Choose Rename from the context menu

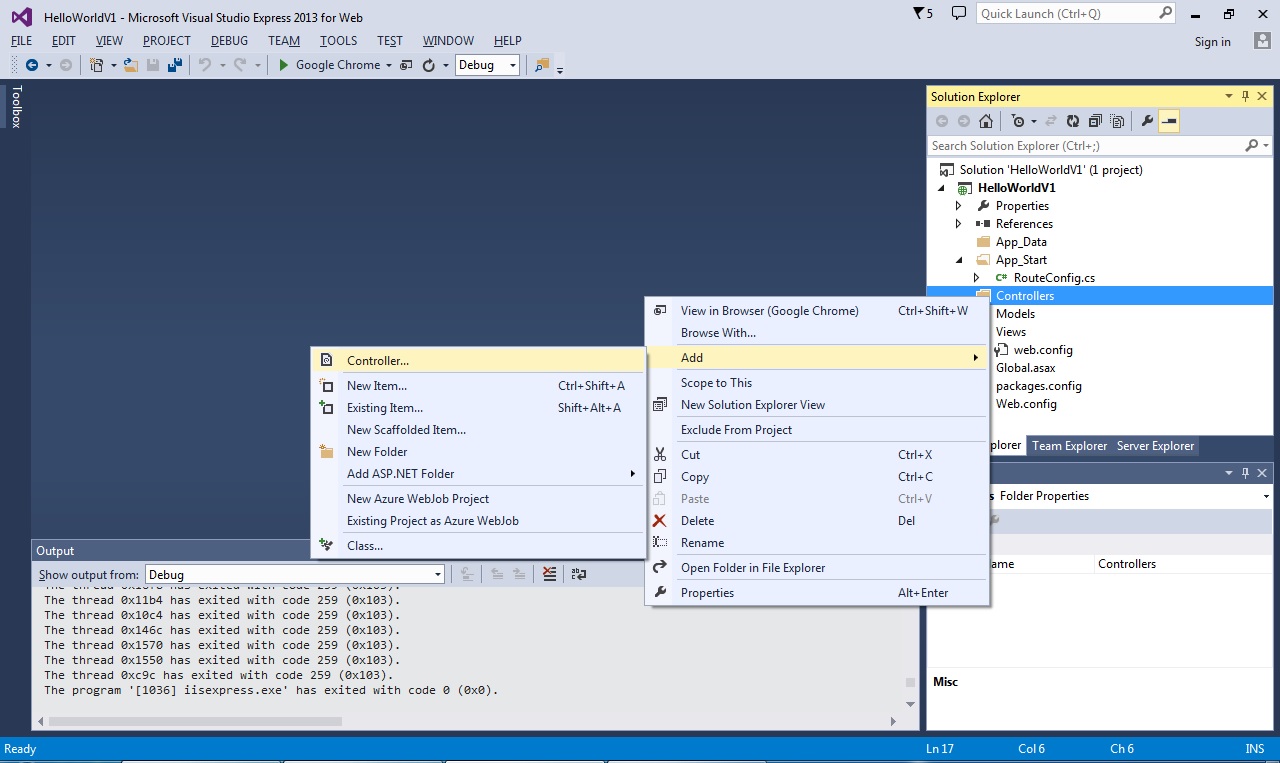point(816,543)
